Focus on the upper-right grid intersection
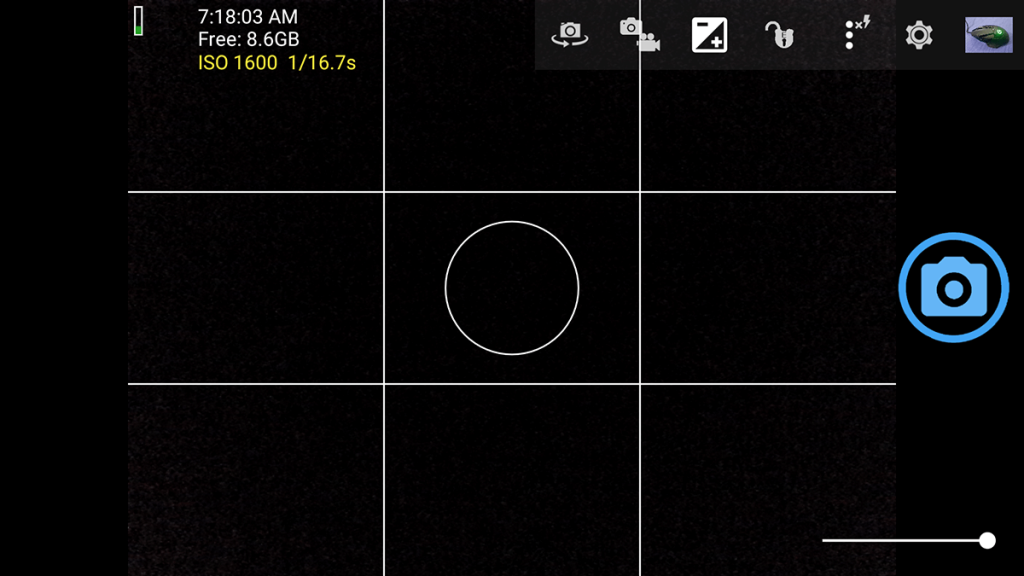This screenshot has width=1024, height=576. coord(640,192)
